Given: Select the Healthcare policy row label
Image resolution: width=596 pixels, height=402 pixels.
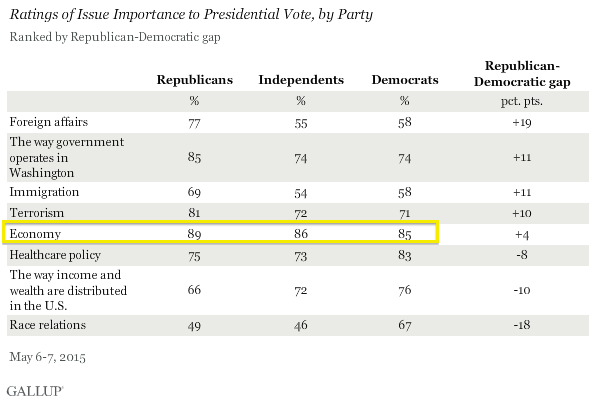Looking at the screenshot, I should tap(55, 255).
